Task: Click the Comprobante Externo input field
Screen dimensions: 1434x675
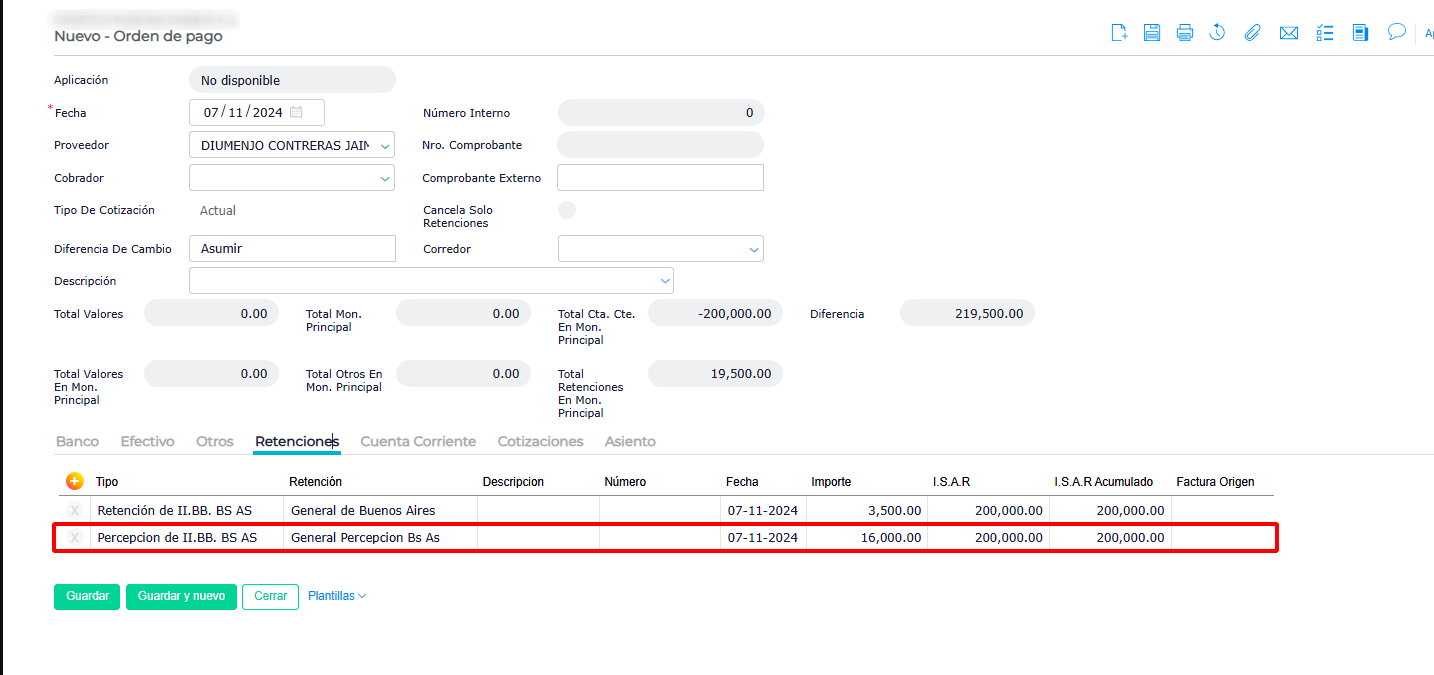Action: pos(660,178)
